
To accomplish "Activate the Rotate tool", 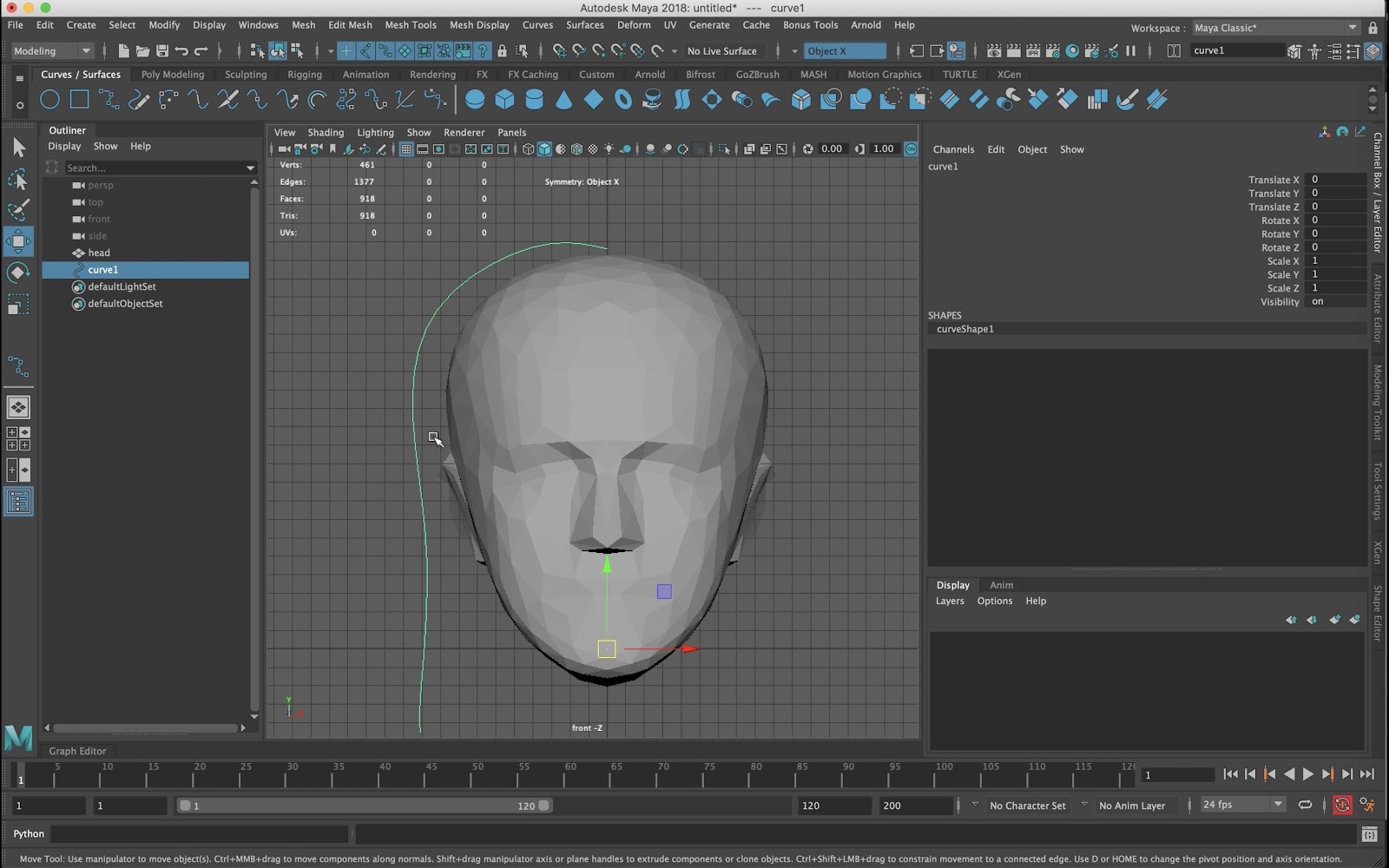I will [18, 273].
